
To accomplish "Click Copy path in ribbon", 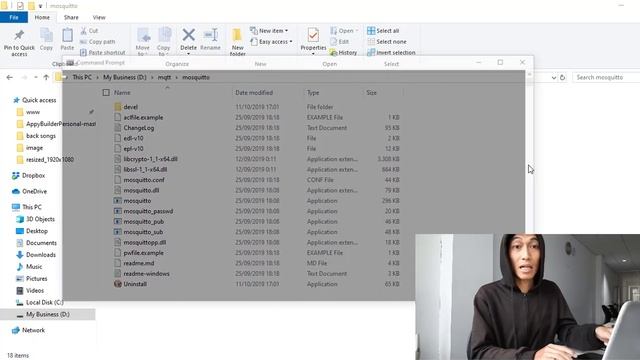I will [x=98, y=42].
